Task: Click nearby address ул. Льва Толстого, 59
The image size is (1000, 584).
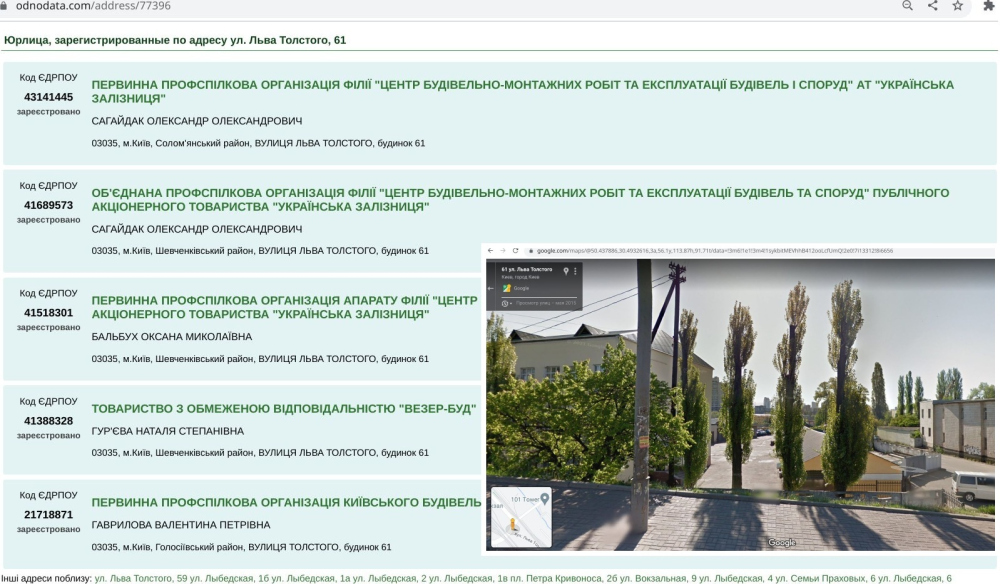Action: point(141,578)
